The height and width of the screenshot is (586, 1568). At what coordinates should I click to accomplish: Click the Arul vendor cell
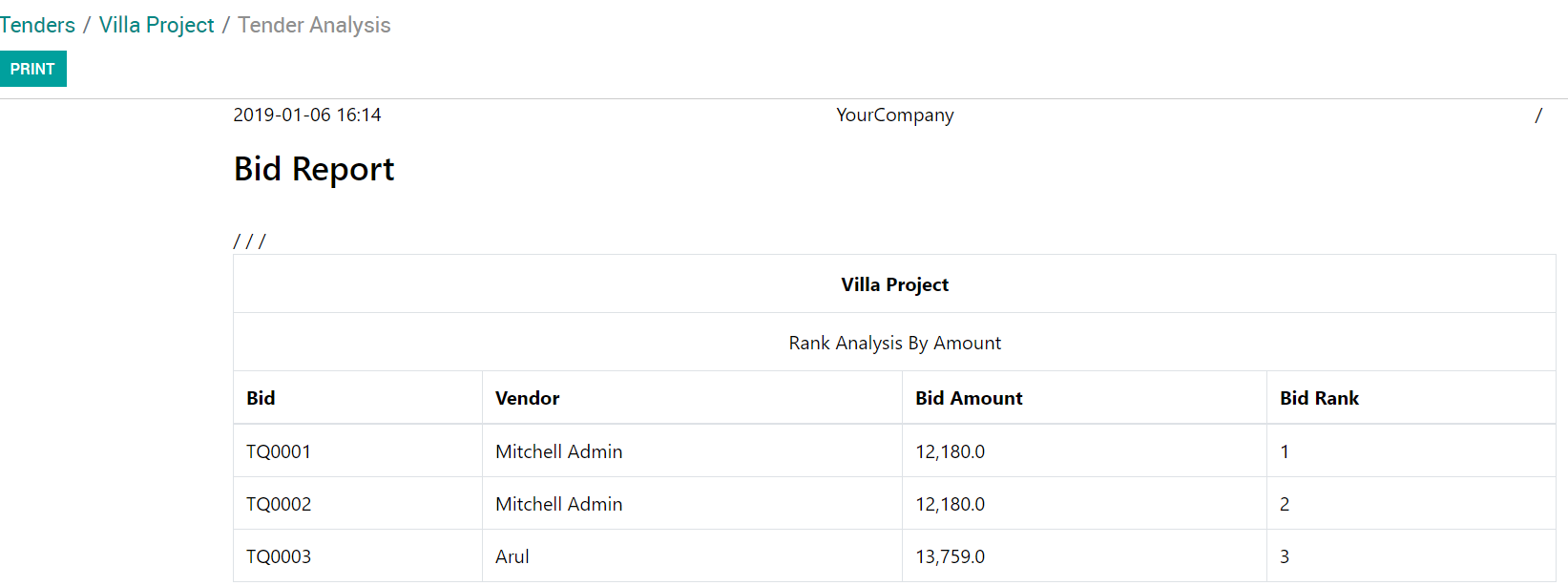point(512,556)
